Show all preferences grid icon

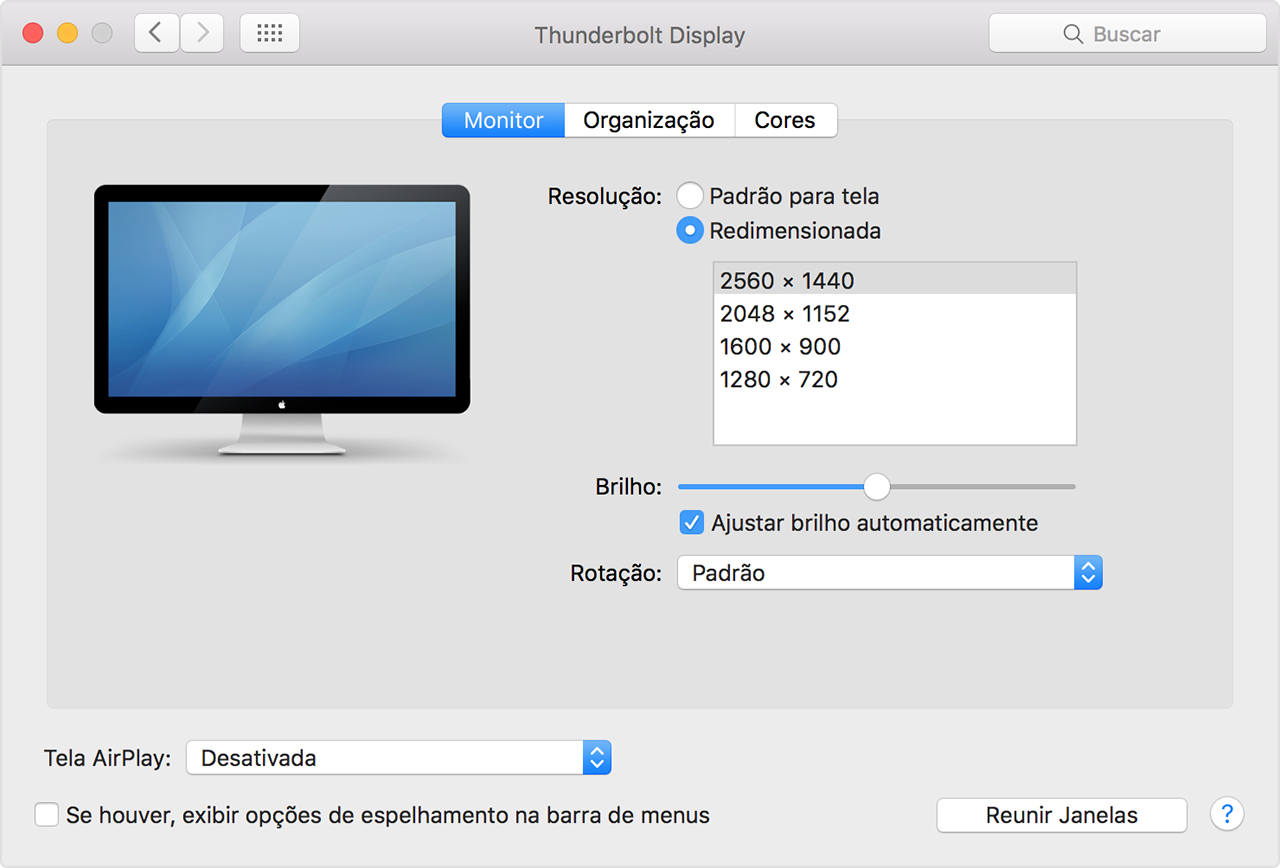click(270, 33)
